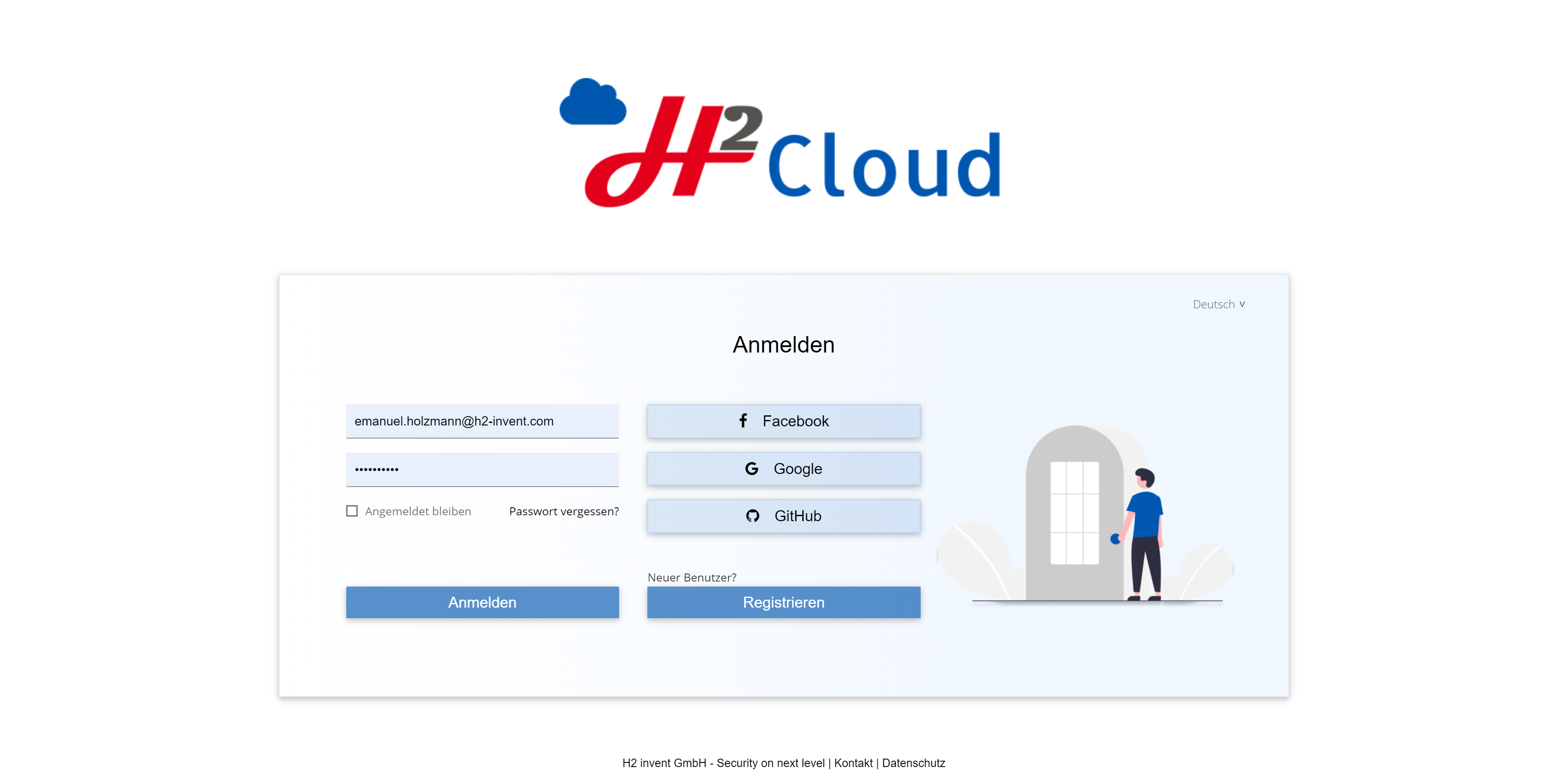Enable the Angemeldet bleiben checkbox
This screenshot has width=1568, height=778.
[x=352, y=511]
